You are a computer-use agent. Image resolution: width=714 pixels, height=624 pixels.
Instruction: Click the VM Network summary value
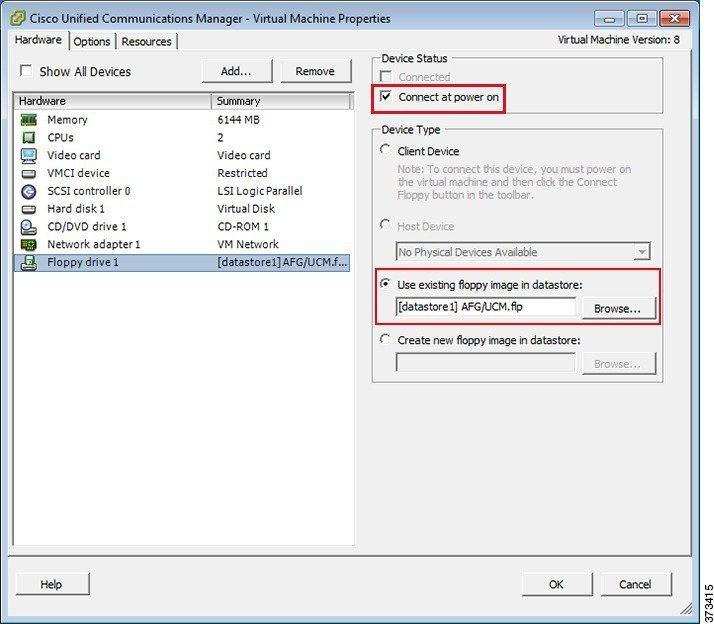click(x=248, y=245)
